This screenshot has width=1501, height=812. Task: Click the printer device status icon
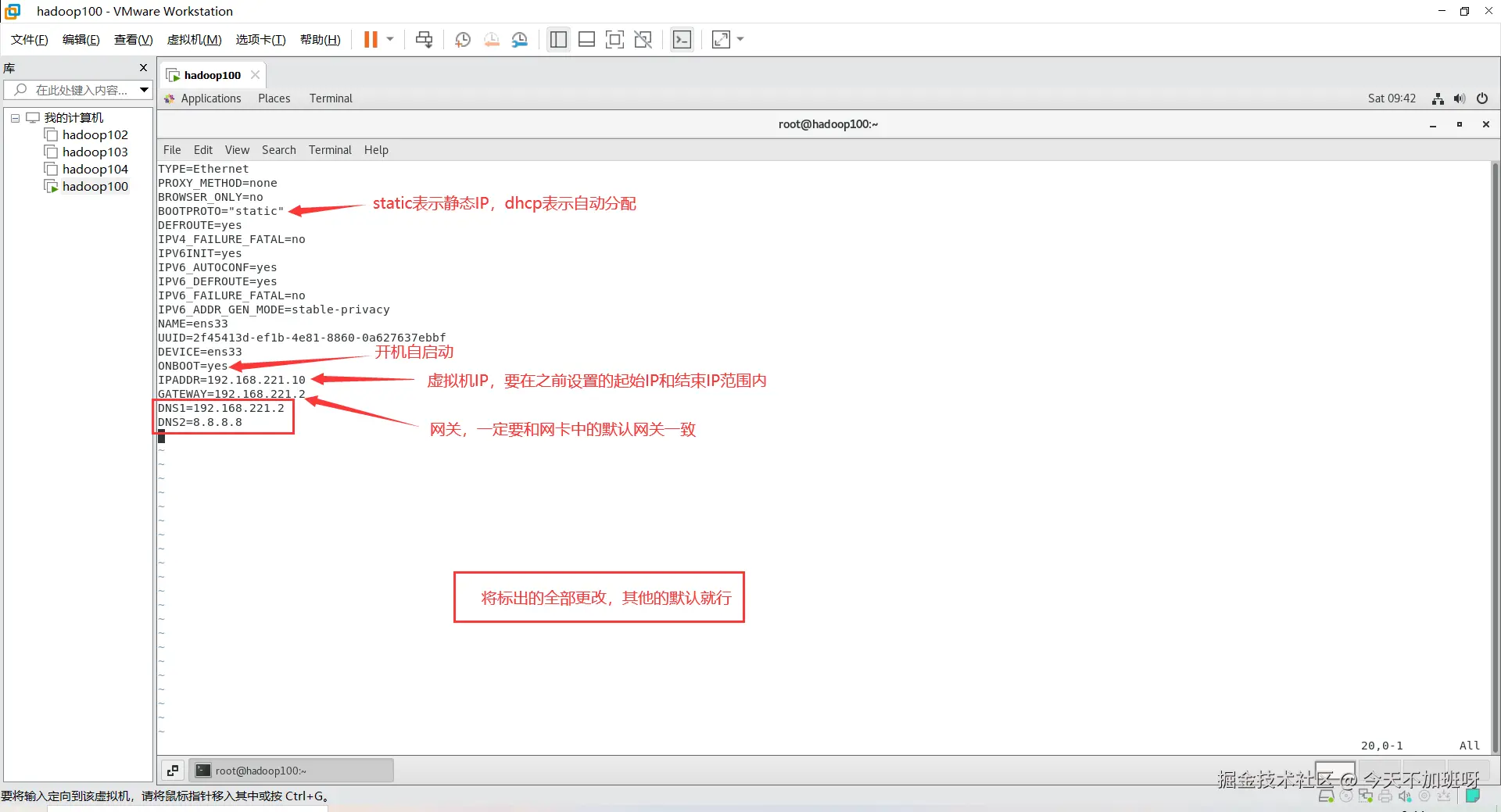[x=1385, y=796]
